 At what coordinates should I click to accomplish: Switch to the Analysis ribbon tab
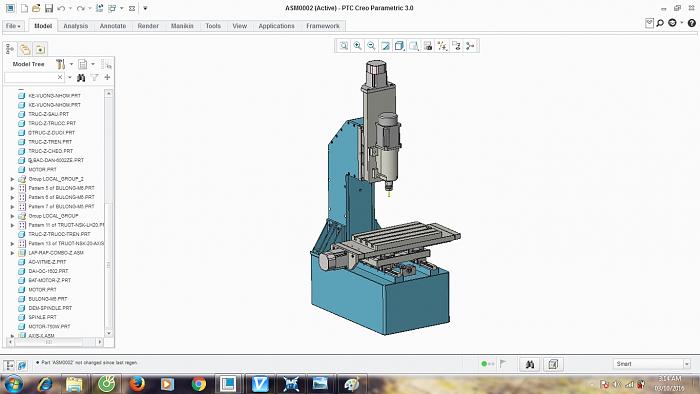[75, 26]
